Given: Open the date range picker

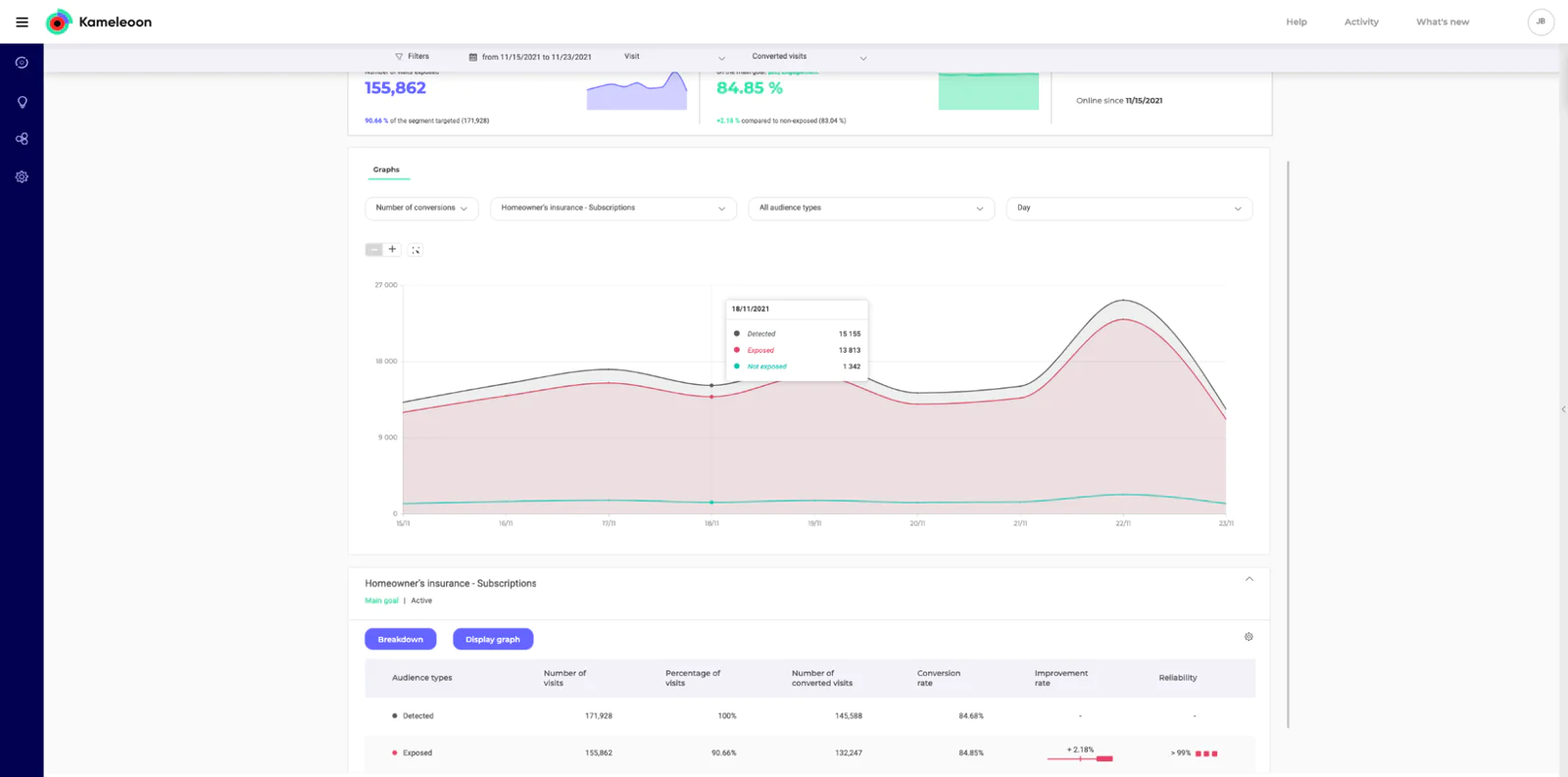Looking at the screenshot, I should coord(530,57).
